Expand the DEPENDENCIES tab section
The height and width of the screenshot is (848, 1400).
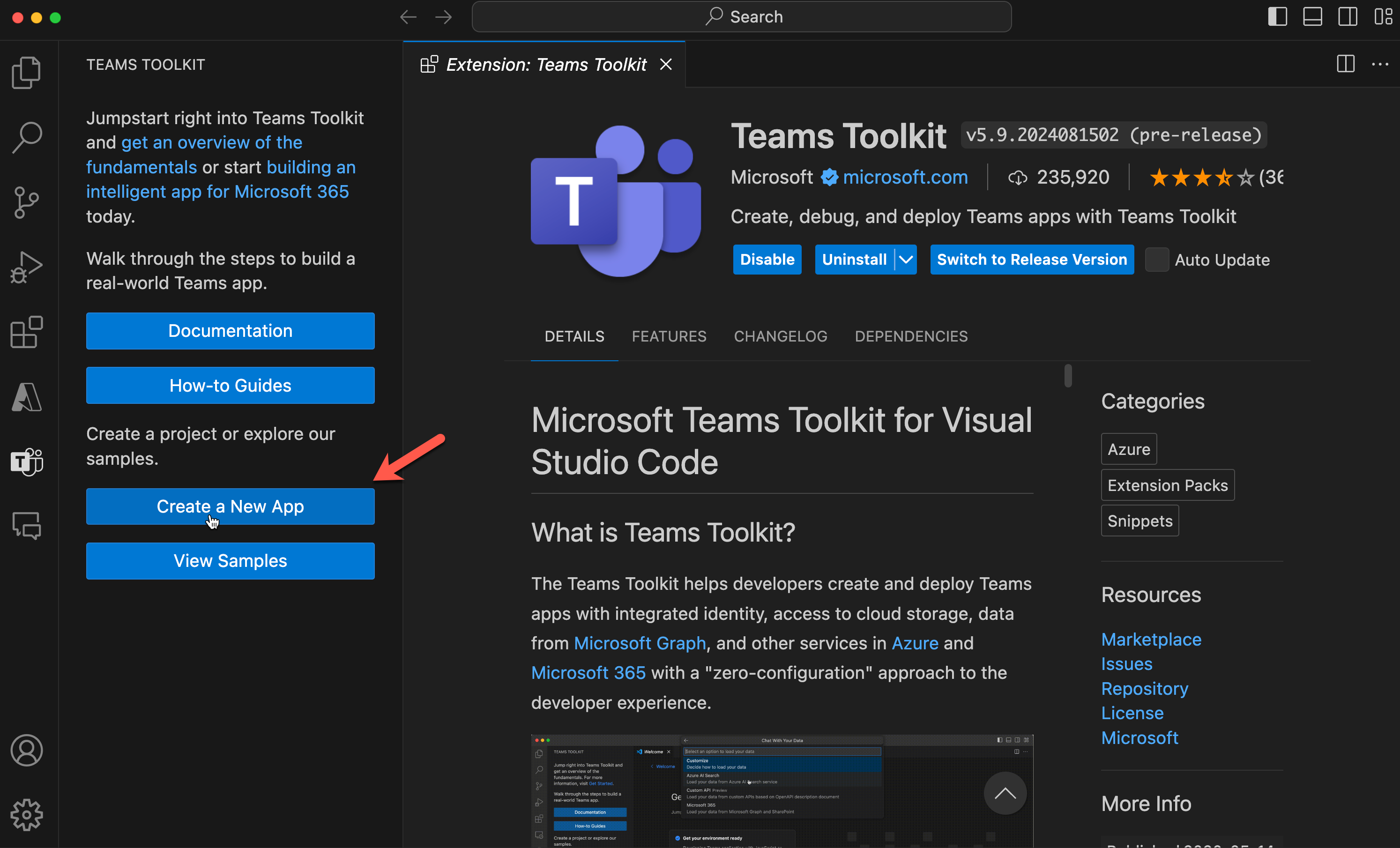tap(910, 336)
